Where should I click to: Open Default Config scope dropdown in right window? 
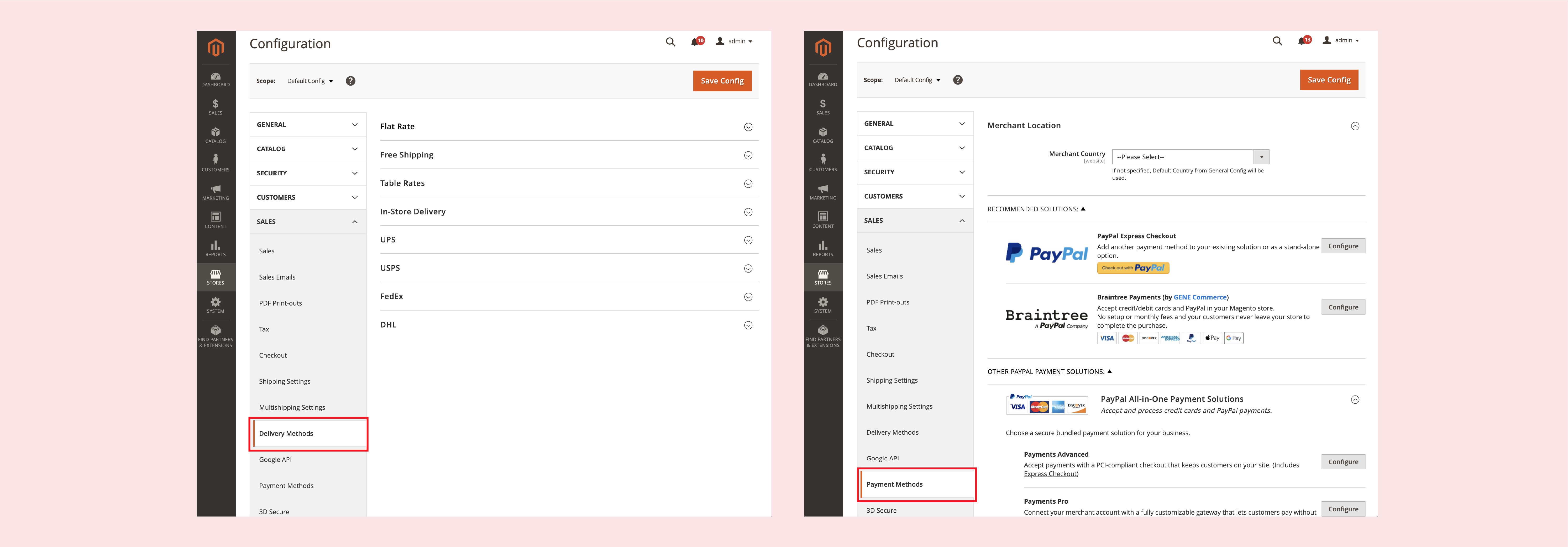(917, 80)
